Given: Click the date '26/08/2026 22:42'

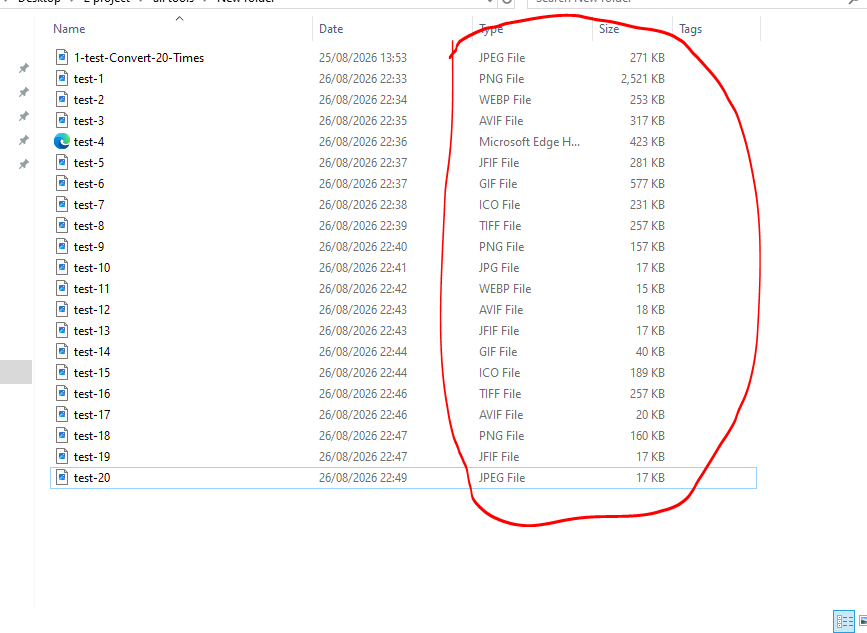Looking at the screenshot, I should (363, 289).
